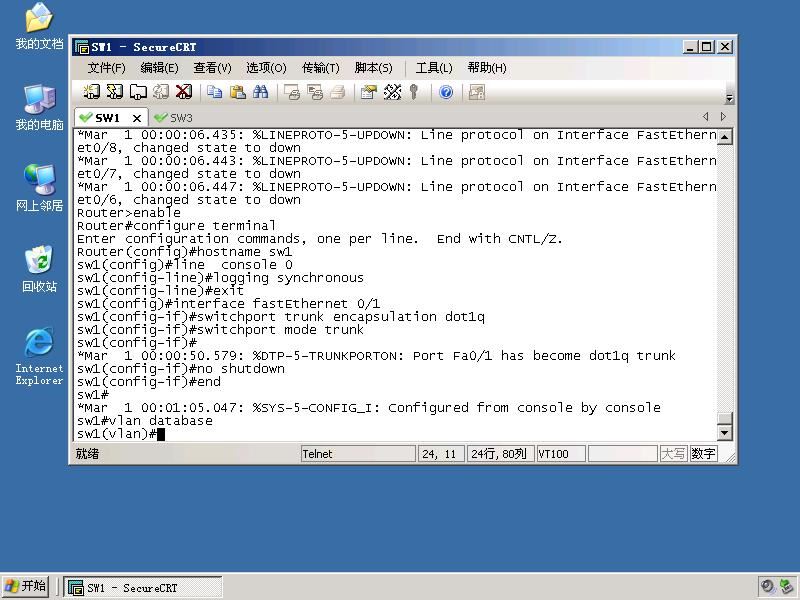
Task: Click the Quick Connect lightning icon
Action: point(114,92)
